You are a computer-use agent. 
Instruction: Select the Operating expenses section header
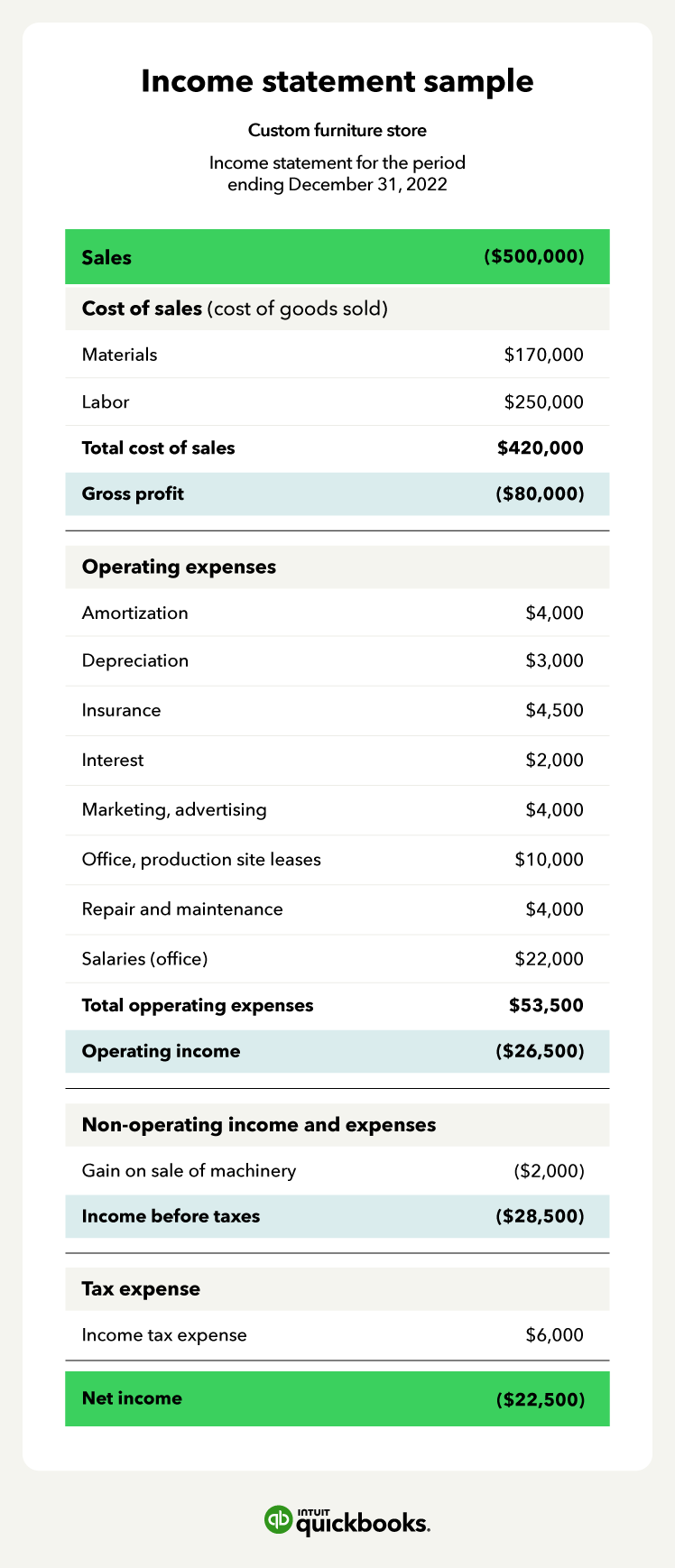point(179,567)
